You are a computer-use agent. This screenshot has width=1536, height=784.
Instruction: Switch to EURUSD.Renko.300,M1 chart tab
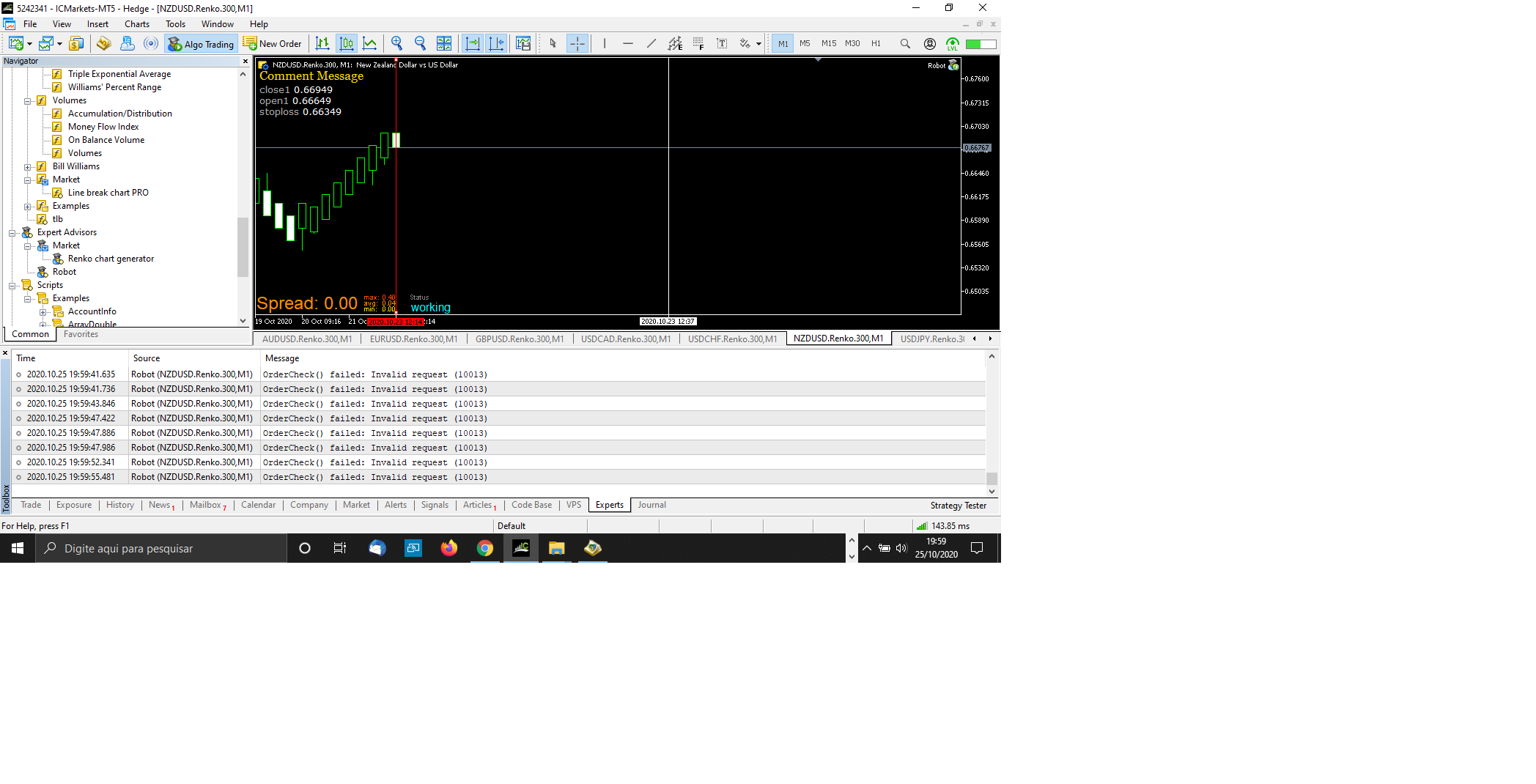pos(413,339)
